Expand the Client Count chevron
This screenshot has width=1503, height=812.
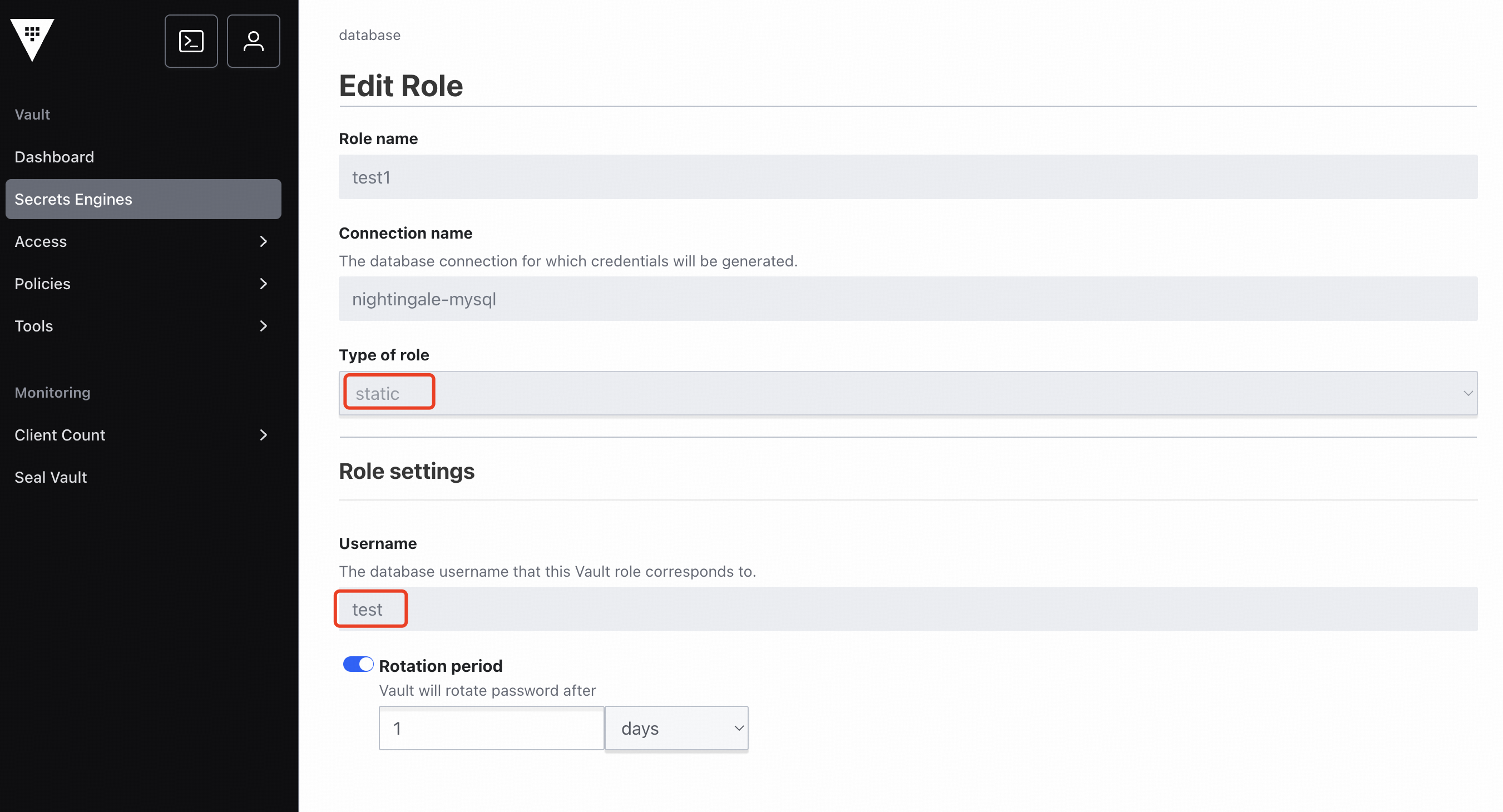(263, 435)
